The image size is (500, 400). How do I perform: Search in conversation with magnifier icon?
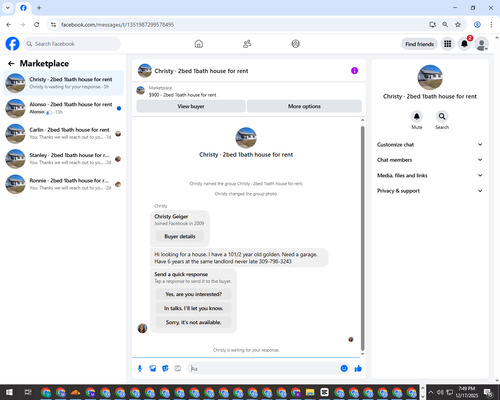[442, 116]
